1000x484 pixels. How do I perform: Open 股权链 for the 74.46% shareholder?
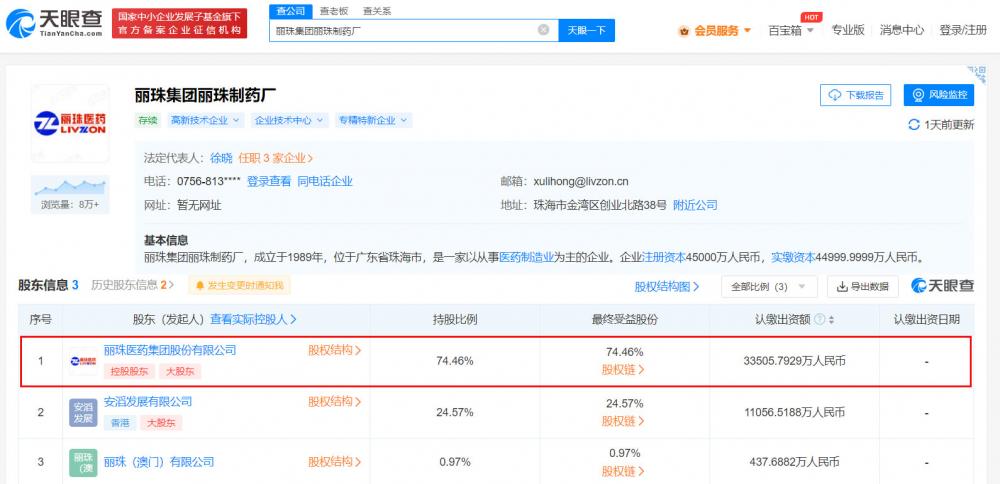[623, 369]
